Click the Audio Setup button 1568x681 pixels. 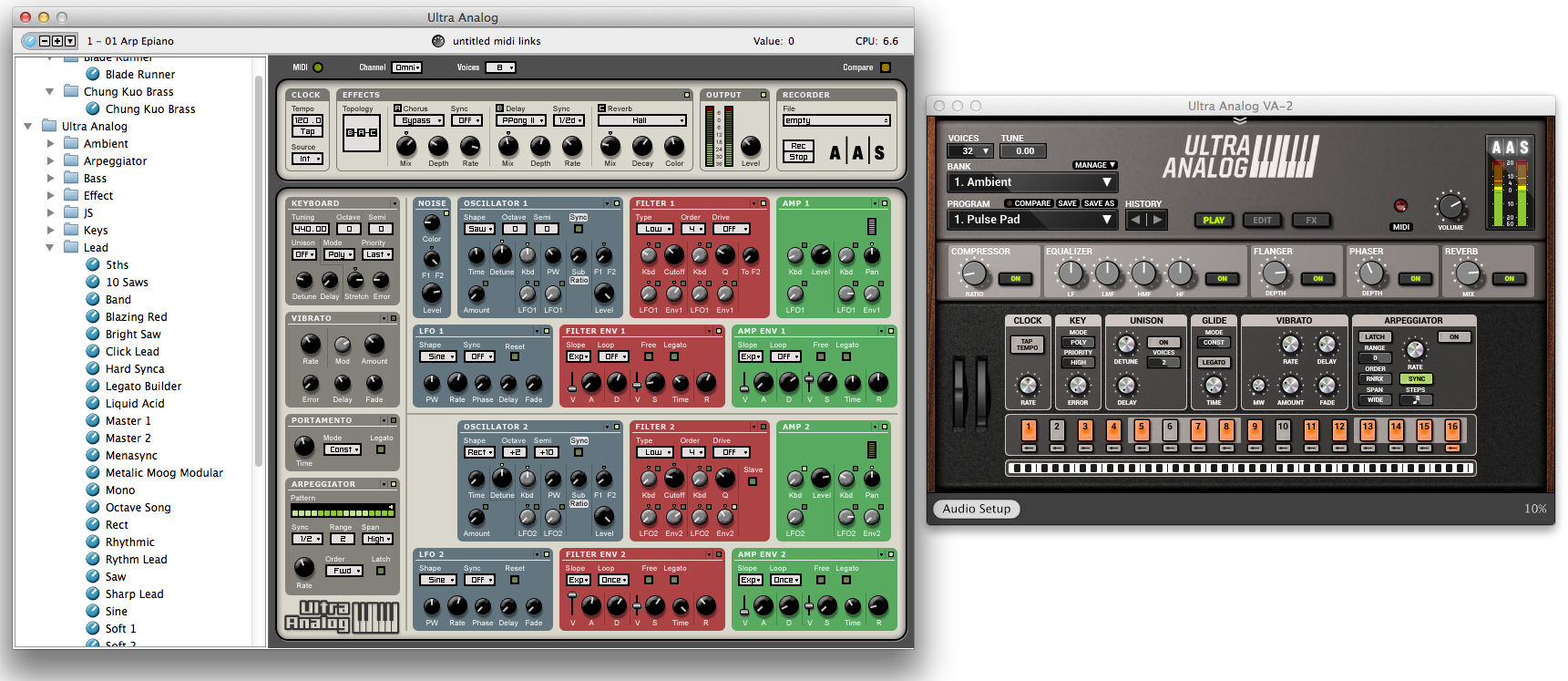[x=976, y=509]
